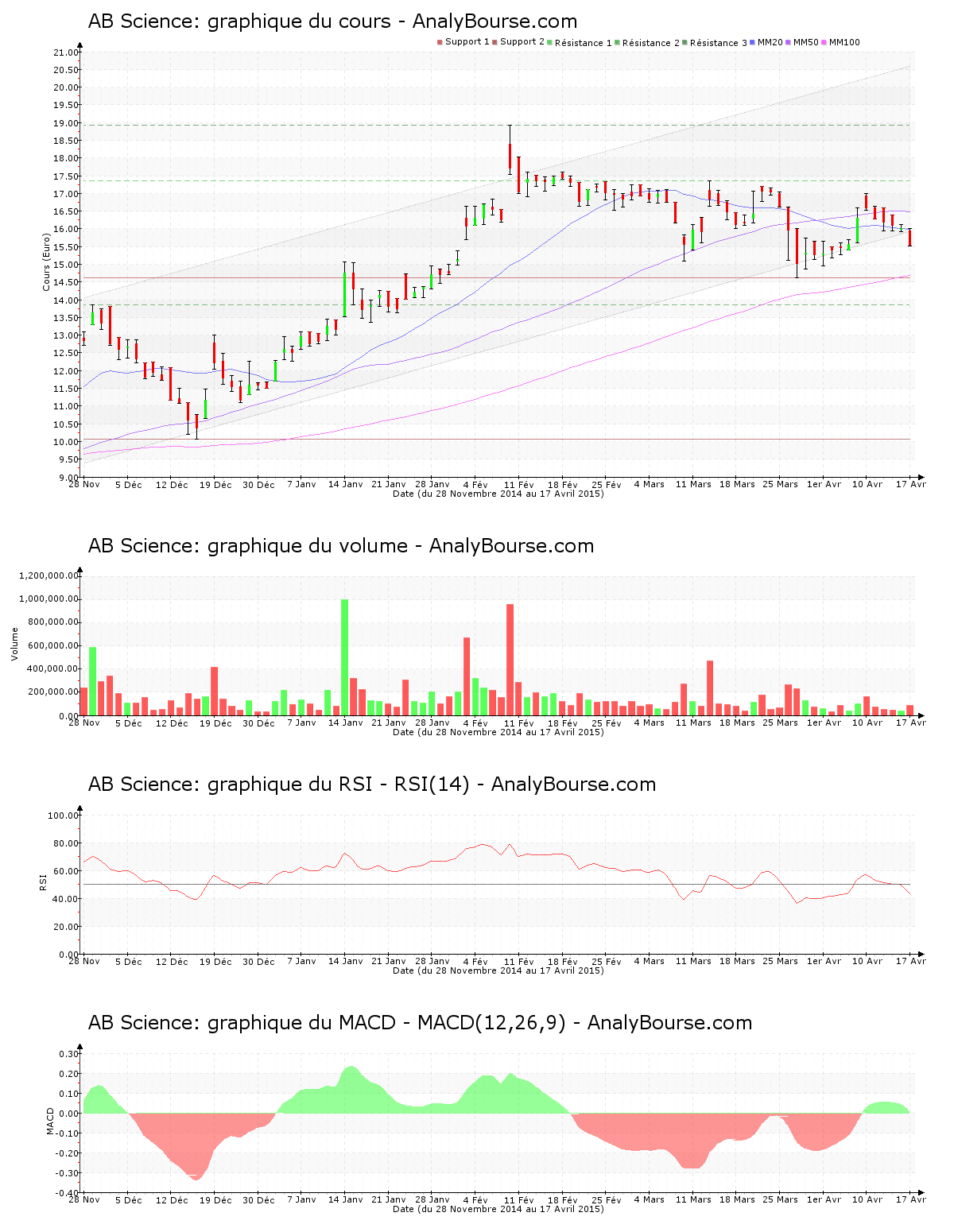
Task: Click the 10.00 value on price axis
Action: click(x=66, y=442)
